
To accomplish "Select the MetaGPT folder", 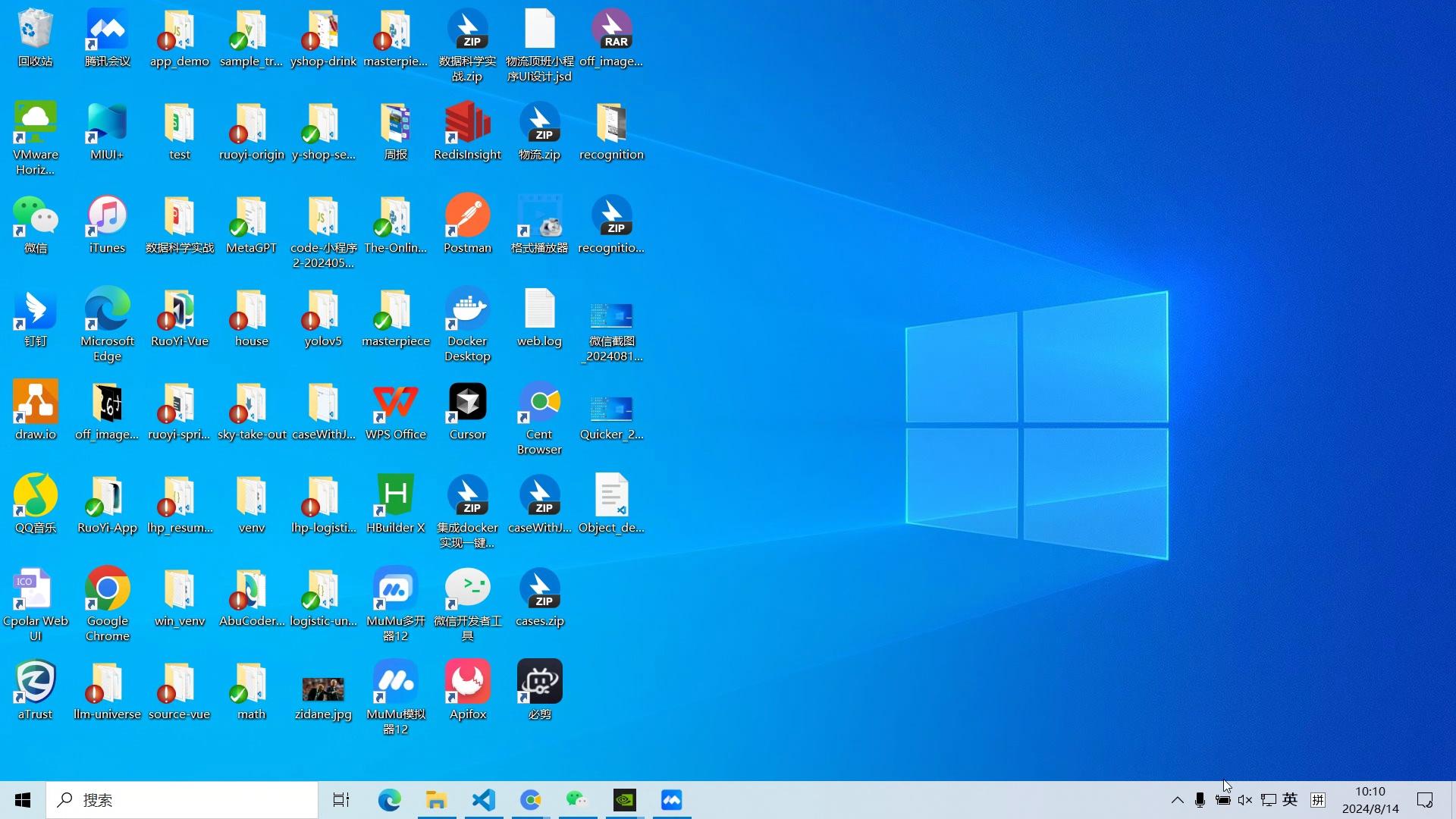I will 251,224.
